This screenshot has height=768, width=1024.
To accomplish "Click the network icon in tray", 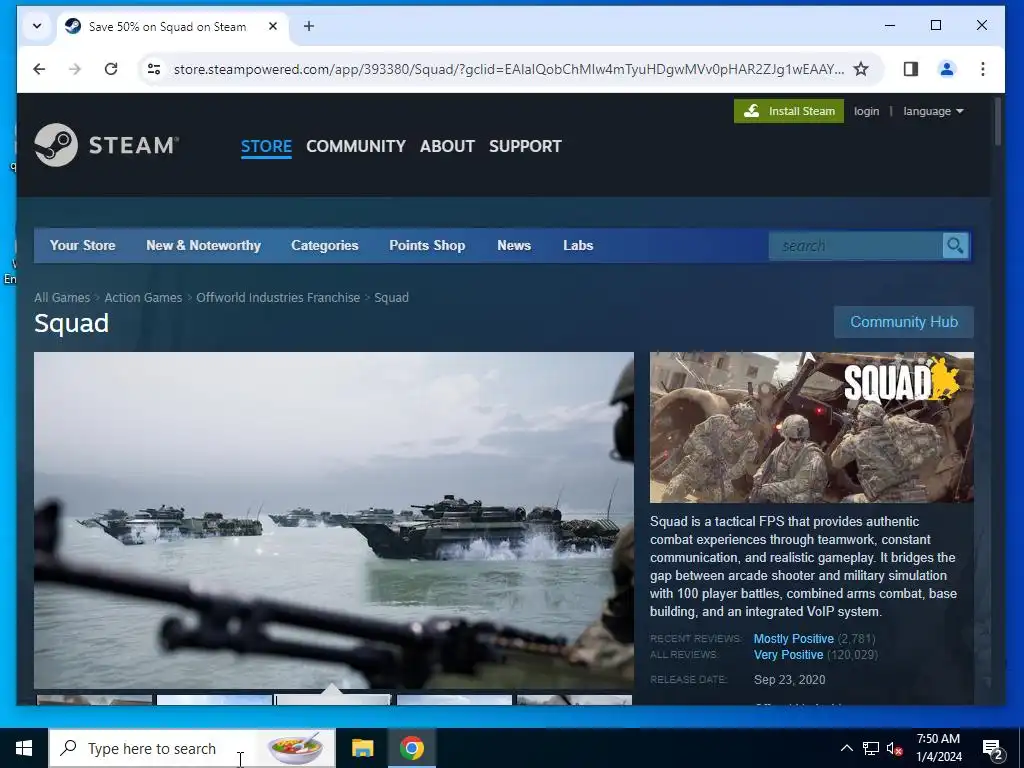I will pyautogui.click(x=871, y=748).
